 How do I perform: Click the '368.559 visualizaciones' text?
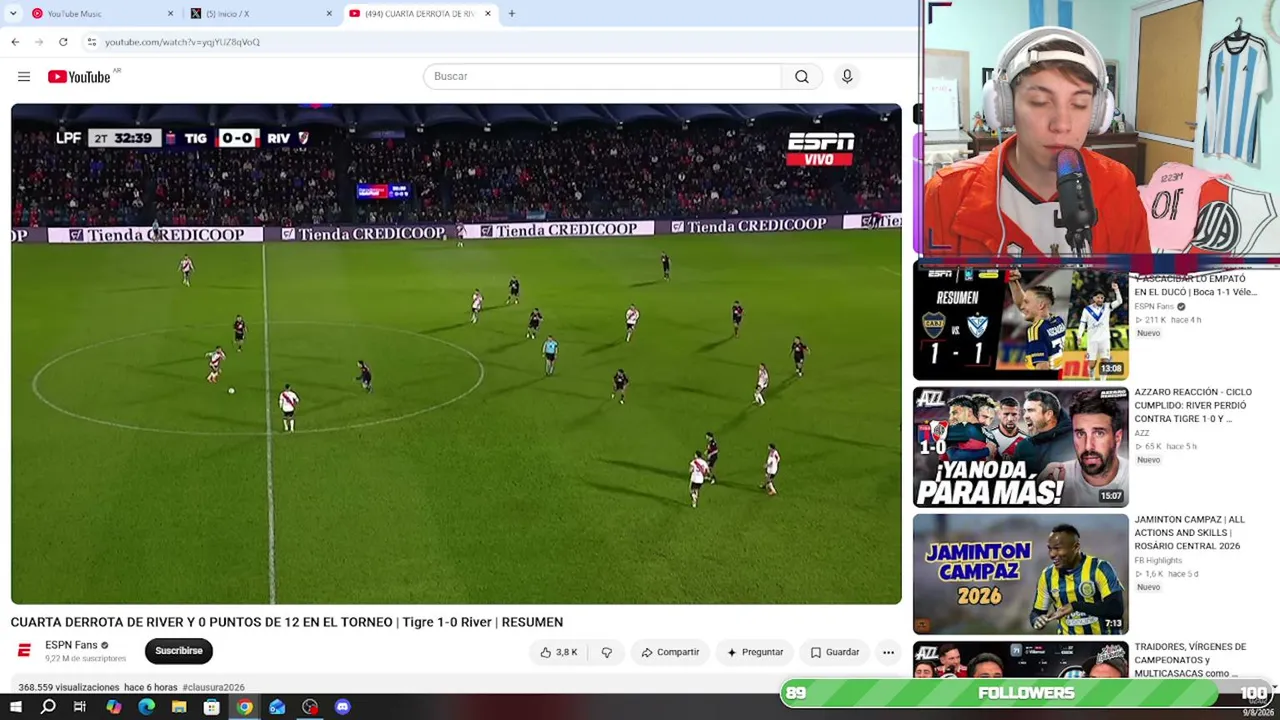coord(68,687)
